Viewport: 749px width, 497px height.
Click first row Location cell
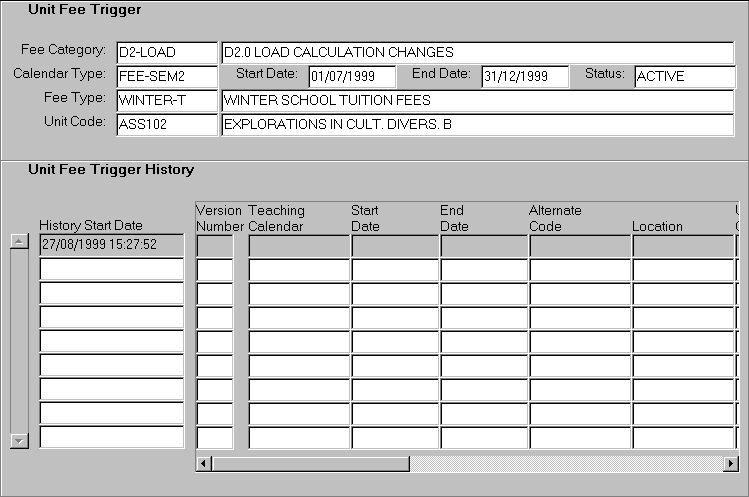(x=682, y=245)
